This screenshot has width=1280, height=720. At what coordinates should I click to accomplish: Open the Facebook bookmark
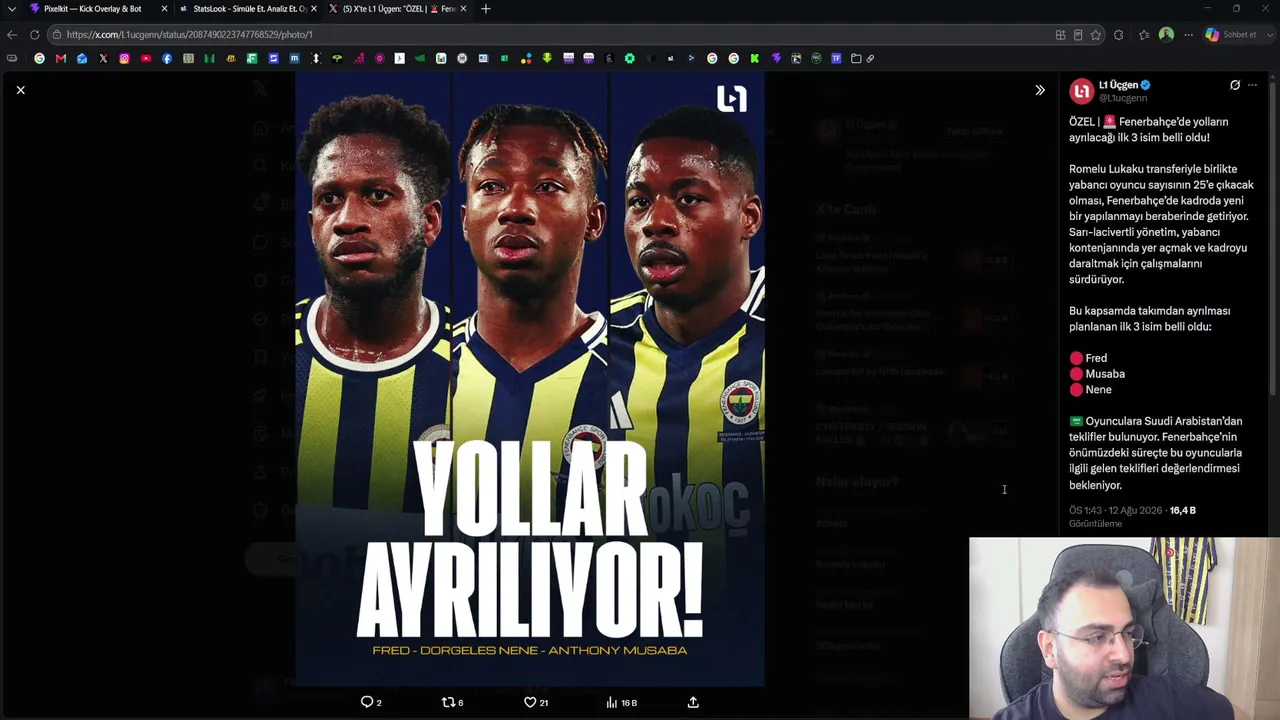(x=167, y=58)
